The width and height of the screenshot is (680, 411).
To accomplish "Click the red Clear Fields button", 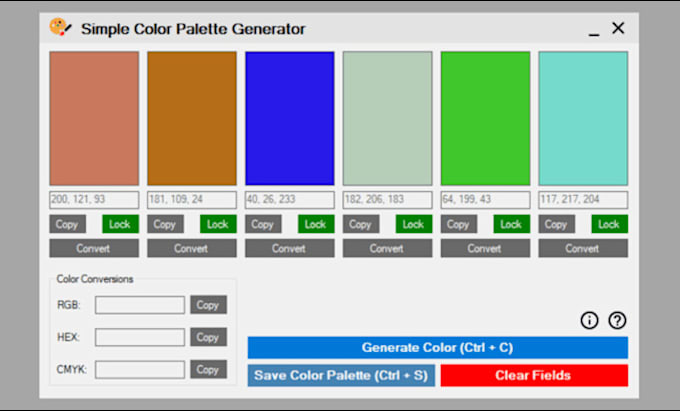I will (533, 375).
